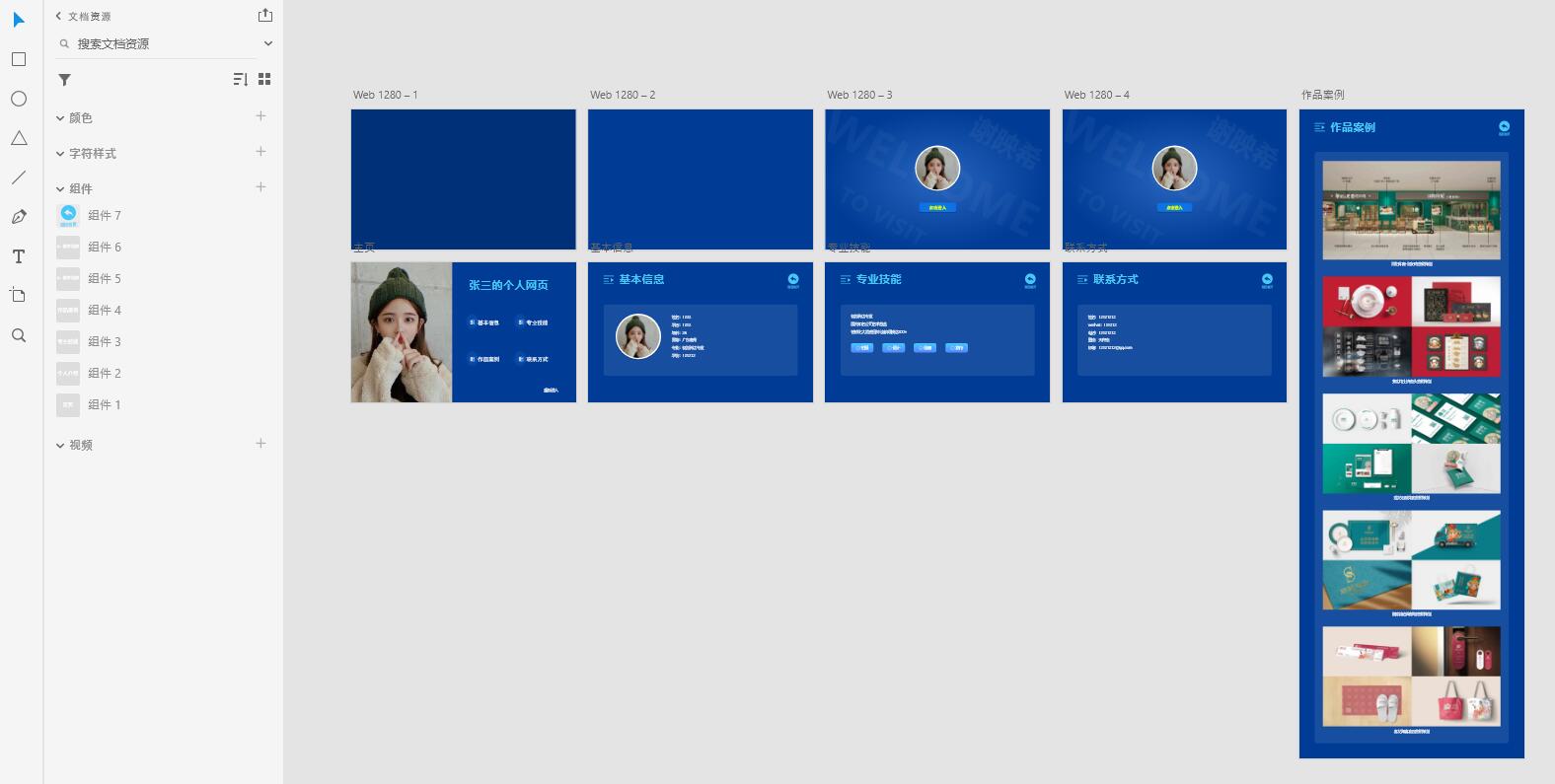Click the login button on the Web 1280 – 4 artboard

(1174, 207)
